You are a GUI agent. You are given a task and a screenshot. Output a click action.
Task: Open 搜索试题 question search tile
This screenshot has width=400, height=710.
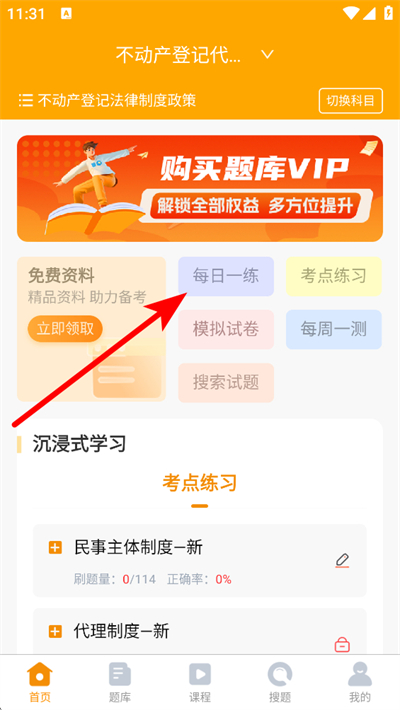pos(226,383)
